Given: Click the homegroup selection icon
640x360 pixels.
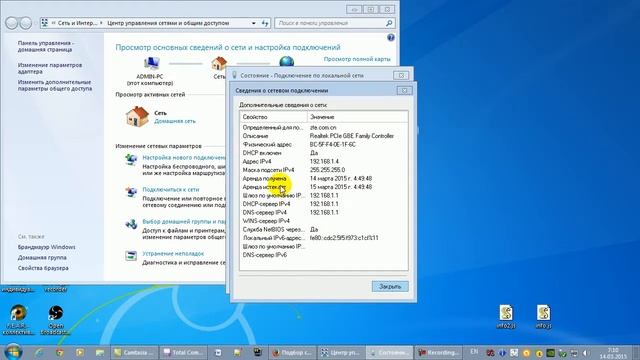Looking at the screenshot, I should point(131,224).
